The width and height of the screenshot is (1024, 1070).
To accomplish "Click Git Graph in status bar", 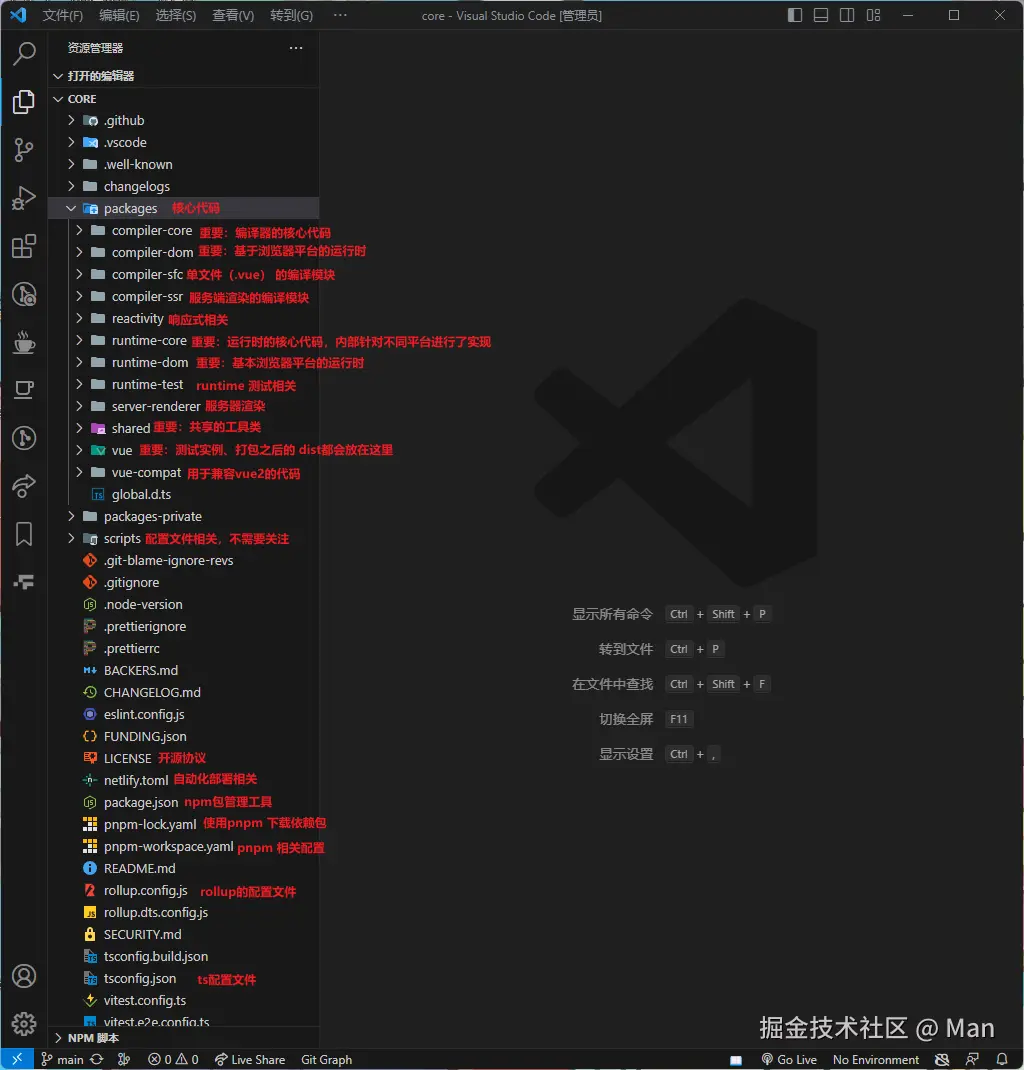I will point(326,1060).
